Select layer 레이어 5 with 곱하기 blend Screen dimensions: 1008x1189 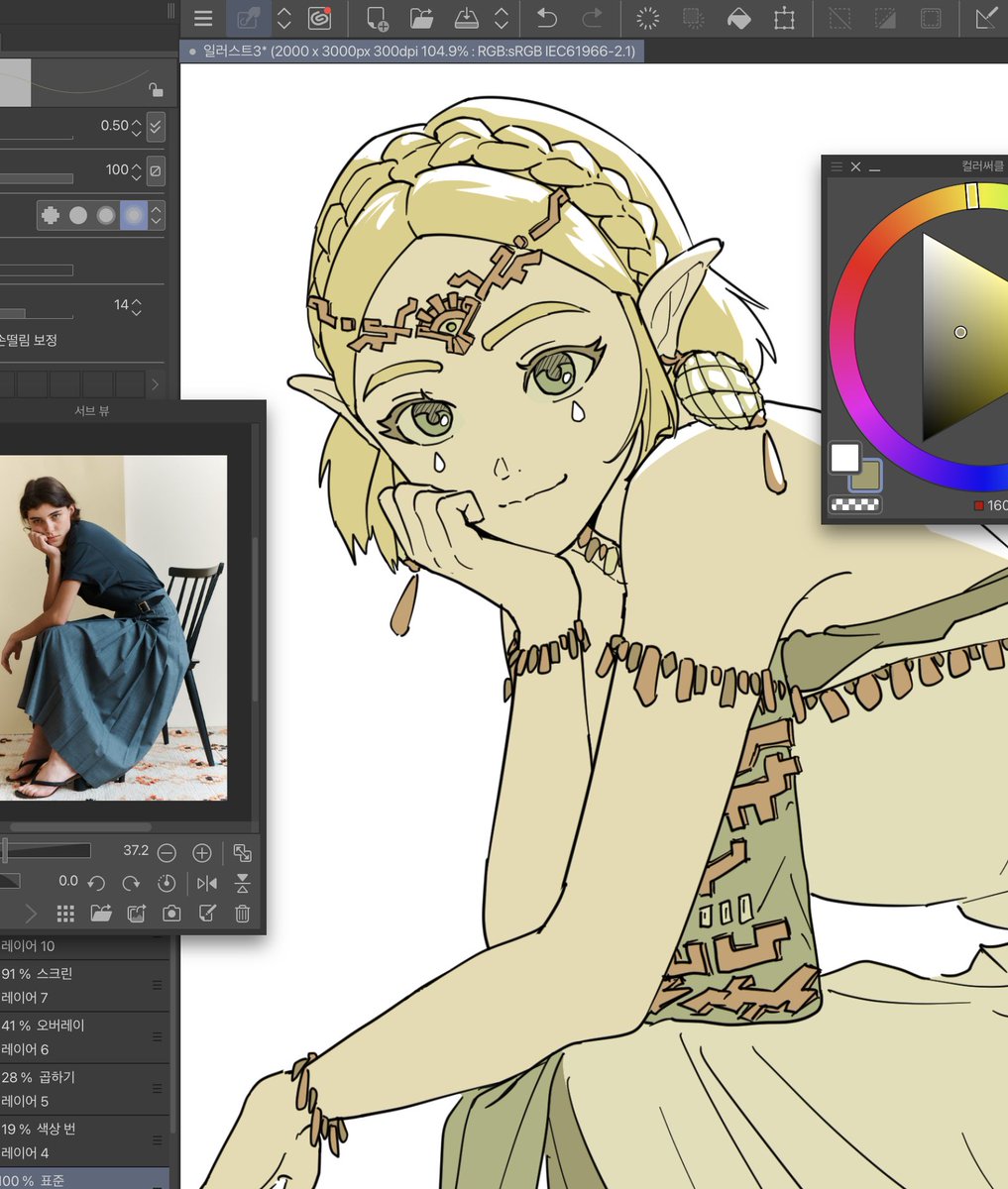(x=84, y=1088)
